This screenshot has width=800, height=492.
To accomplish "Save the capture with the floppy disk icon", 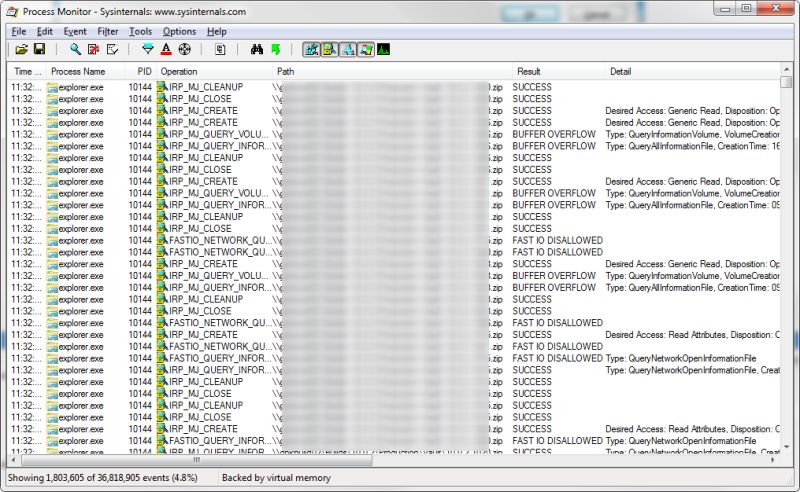I will (39, 49).
